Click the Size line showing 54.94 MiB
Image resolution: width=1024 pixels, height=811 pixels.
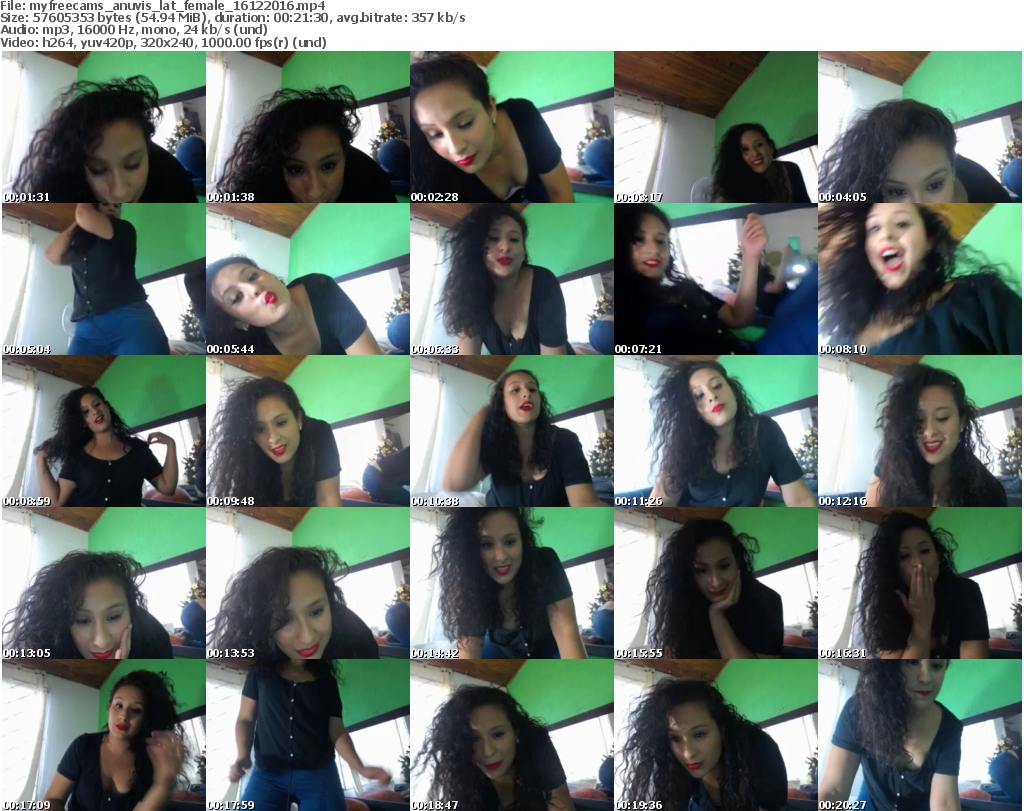click(x=232, y=18)
